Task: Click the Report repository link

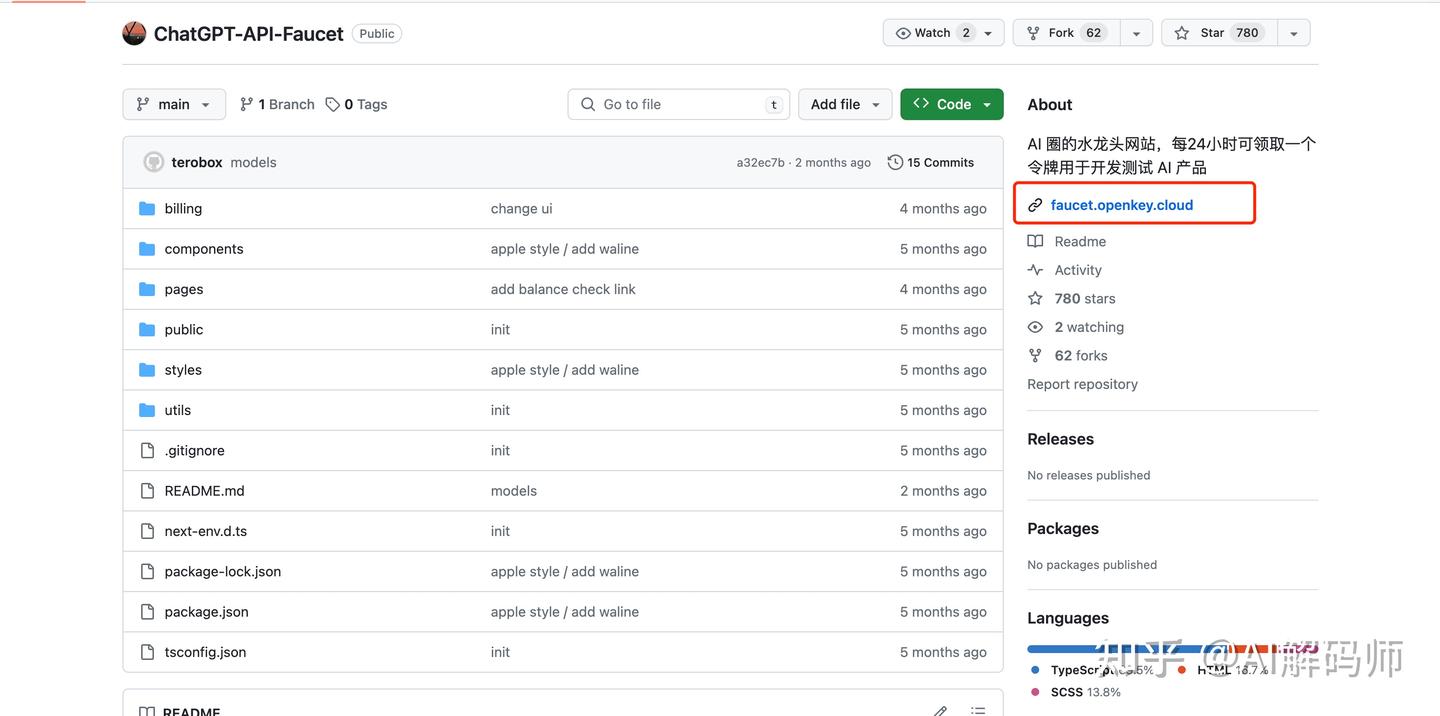Action: (1082, 384)
